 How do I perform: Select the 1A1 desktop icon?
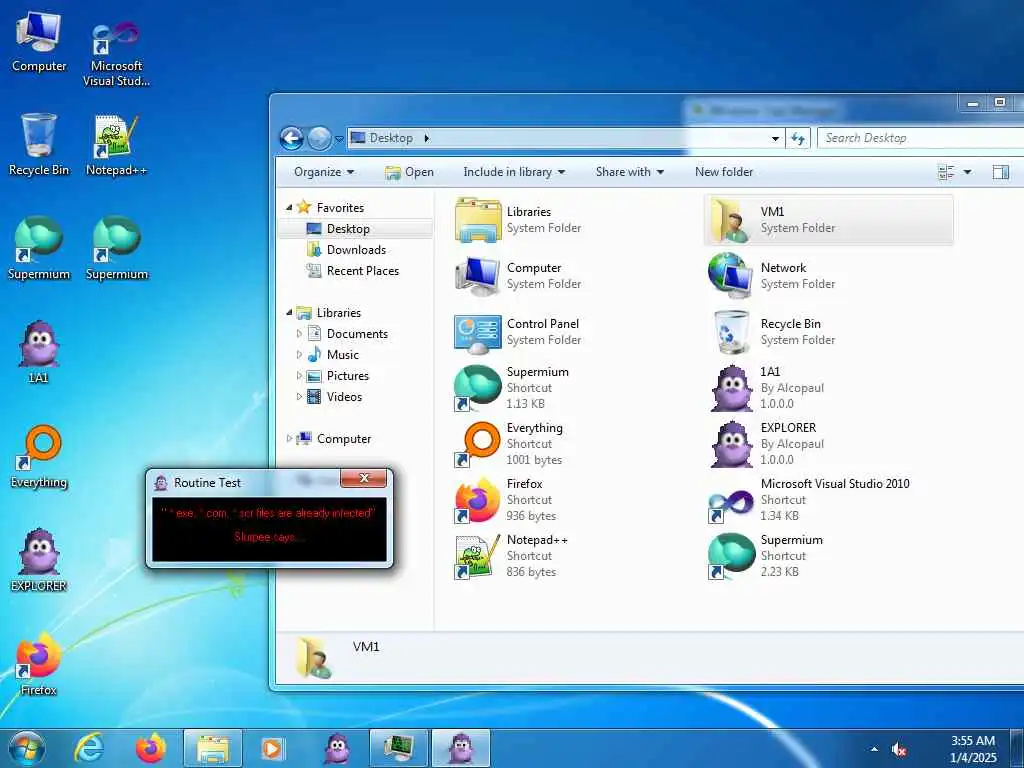[39, 351]
